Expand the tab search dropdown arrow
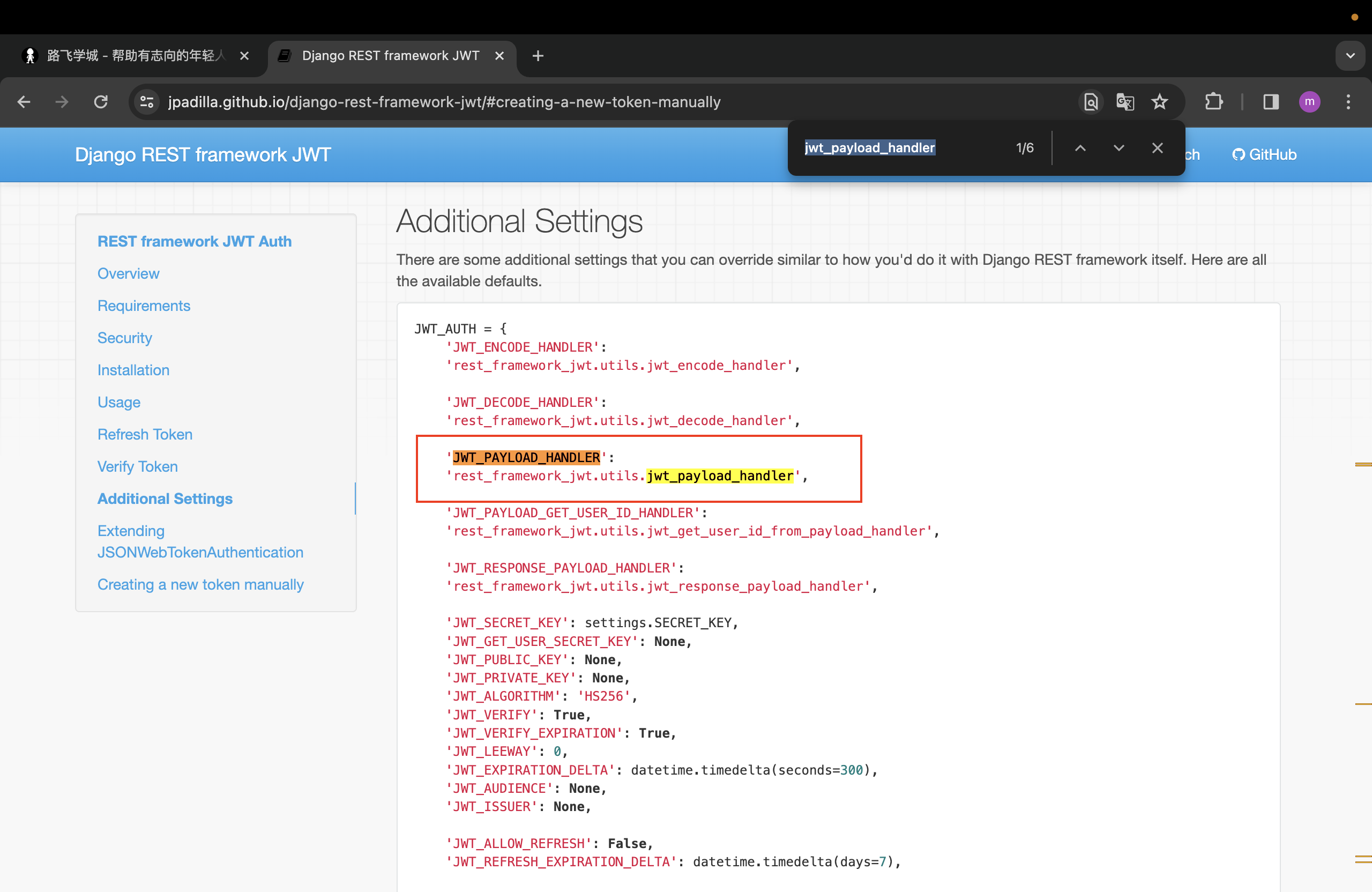 1350,56
